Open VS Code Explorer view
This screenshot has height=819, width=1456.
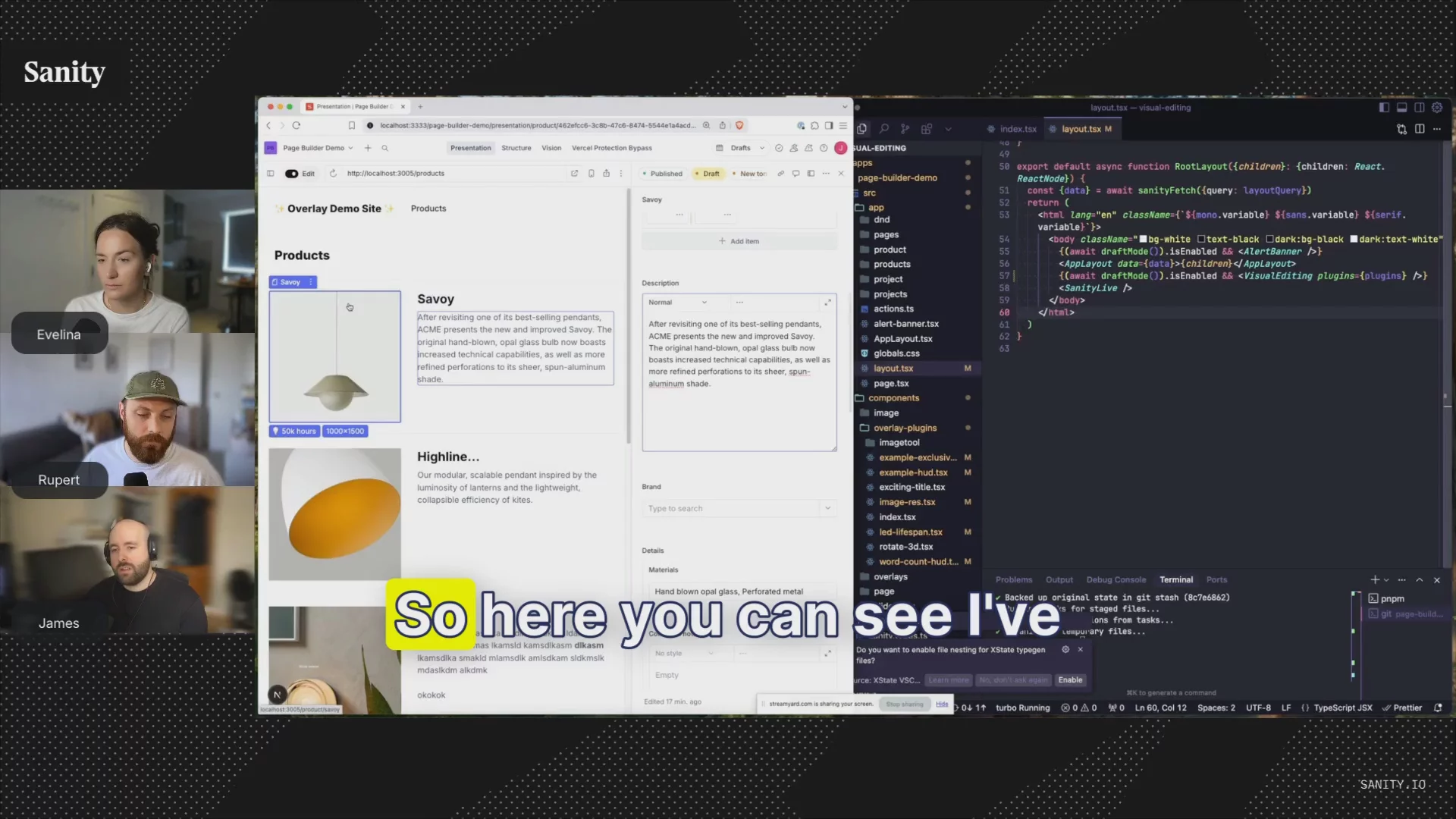click(x=862, y=129)
